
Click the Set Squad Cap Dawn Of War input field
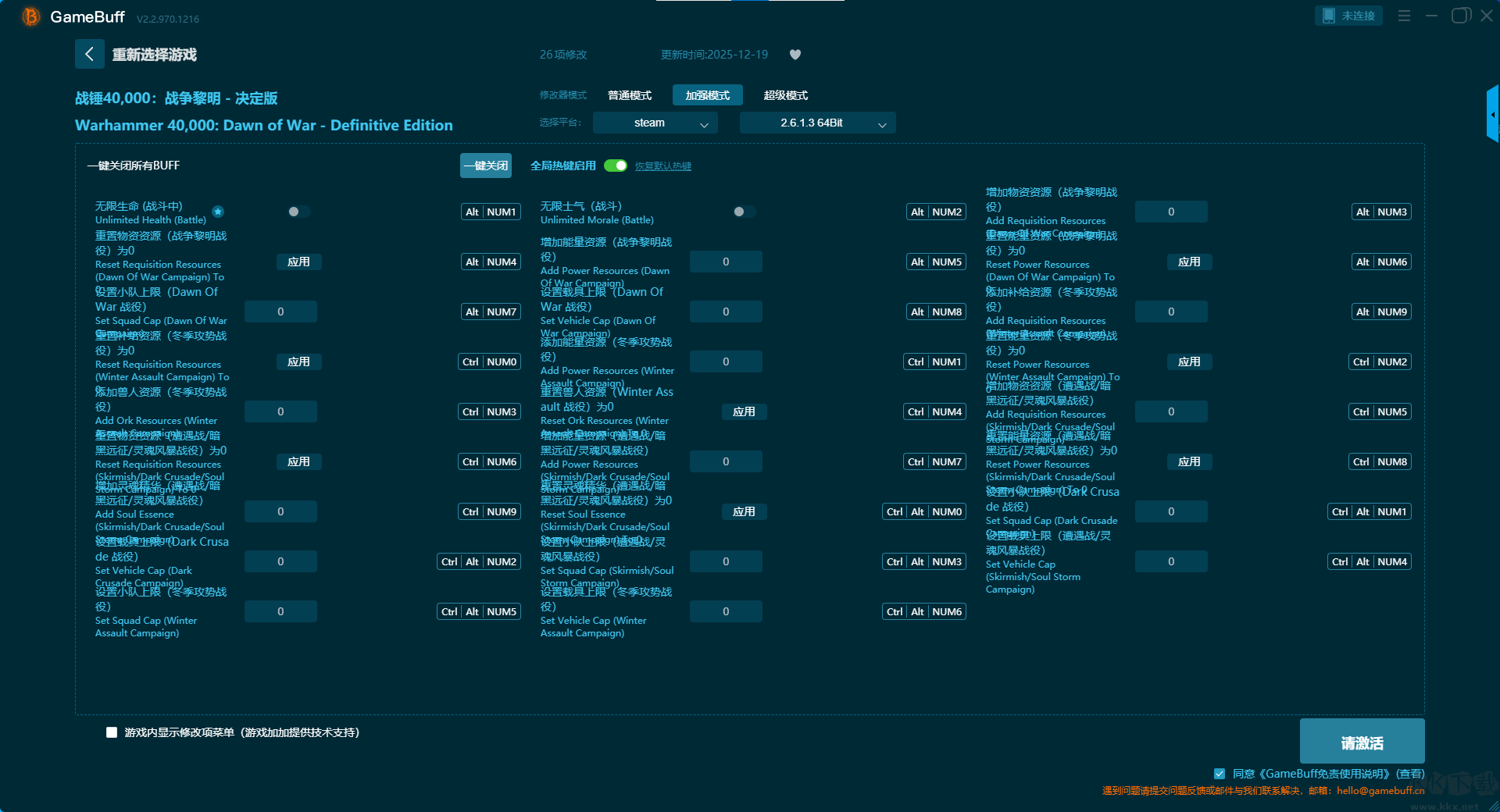(280, 312)
